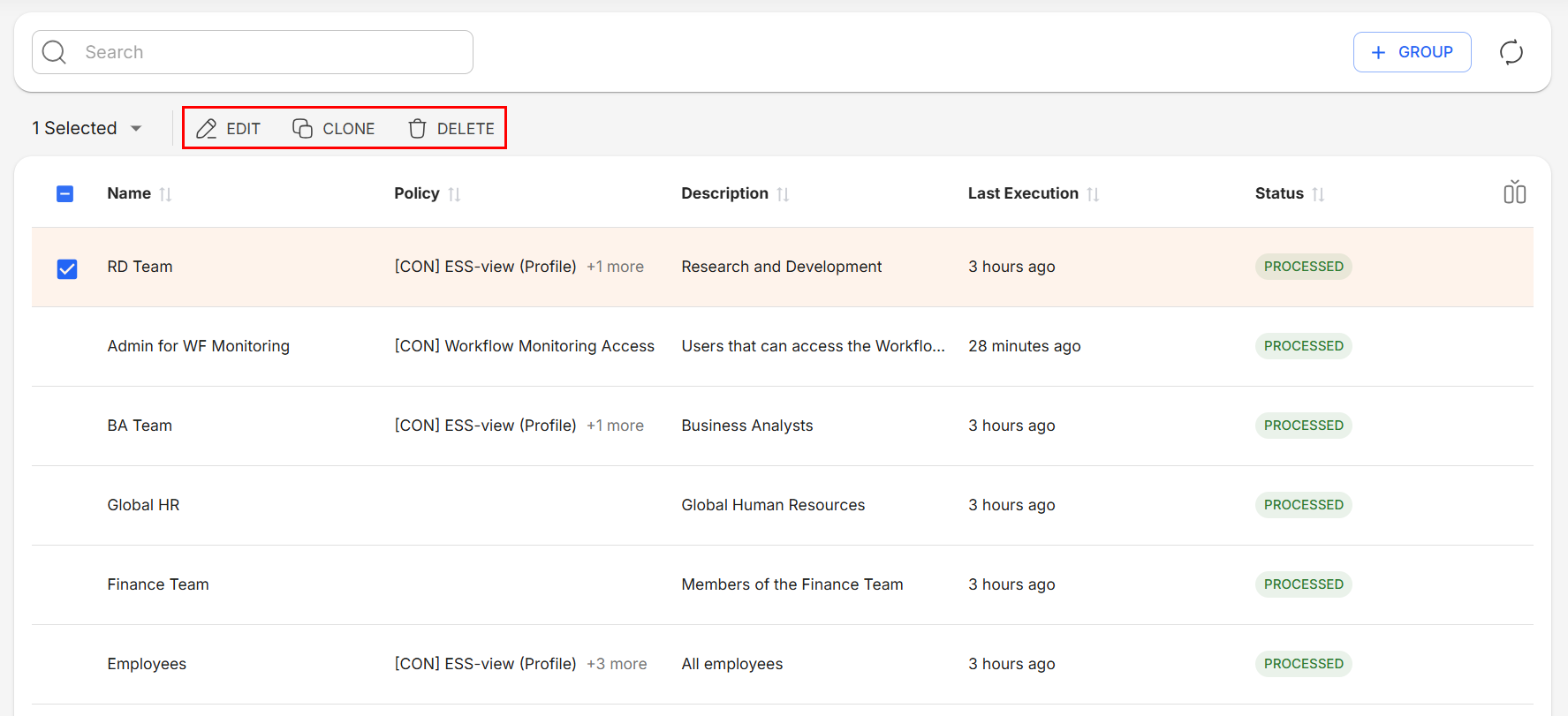
Task: Uncheck the RD Team row checkbox
Action: point(67,268)
